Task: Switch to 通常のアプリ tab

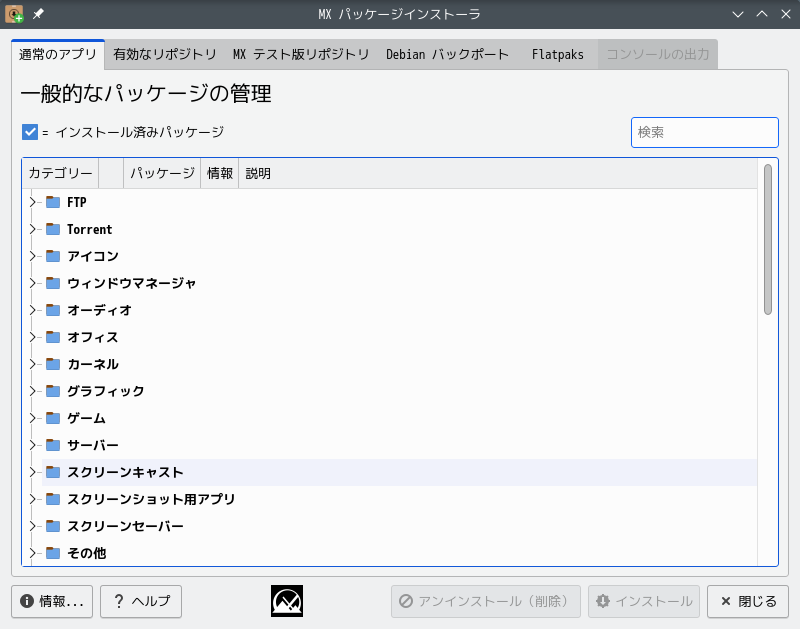Action: (58, 55)
